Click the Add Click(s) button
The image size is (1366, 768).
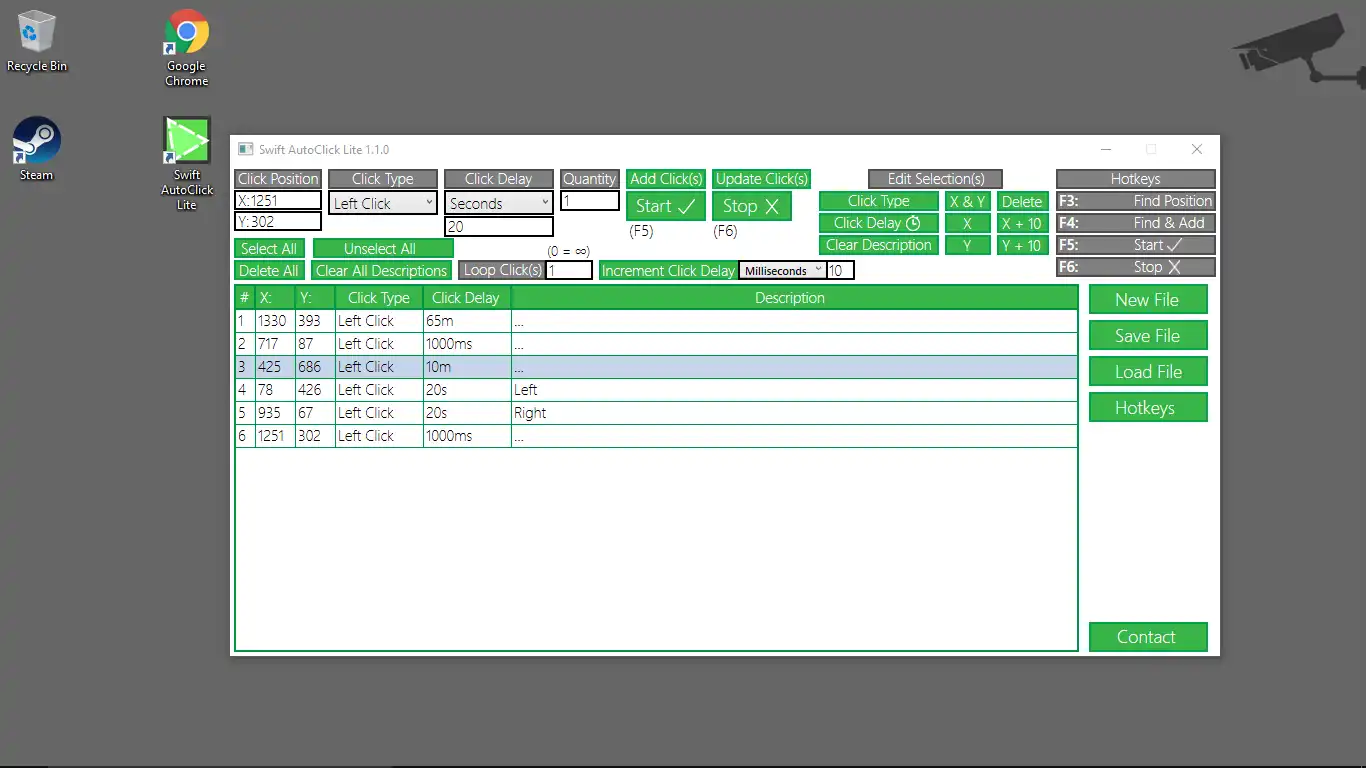click(x=666, y=179)
